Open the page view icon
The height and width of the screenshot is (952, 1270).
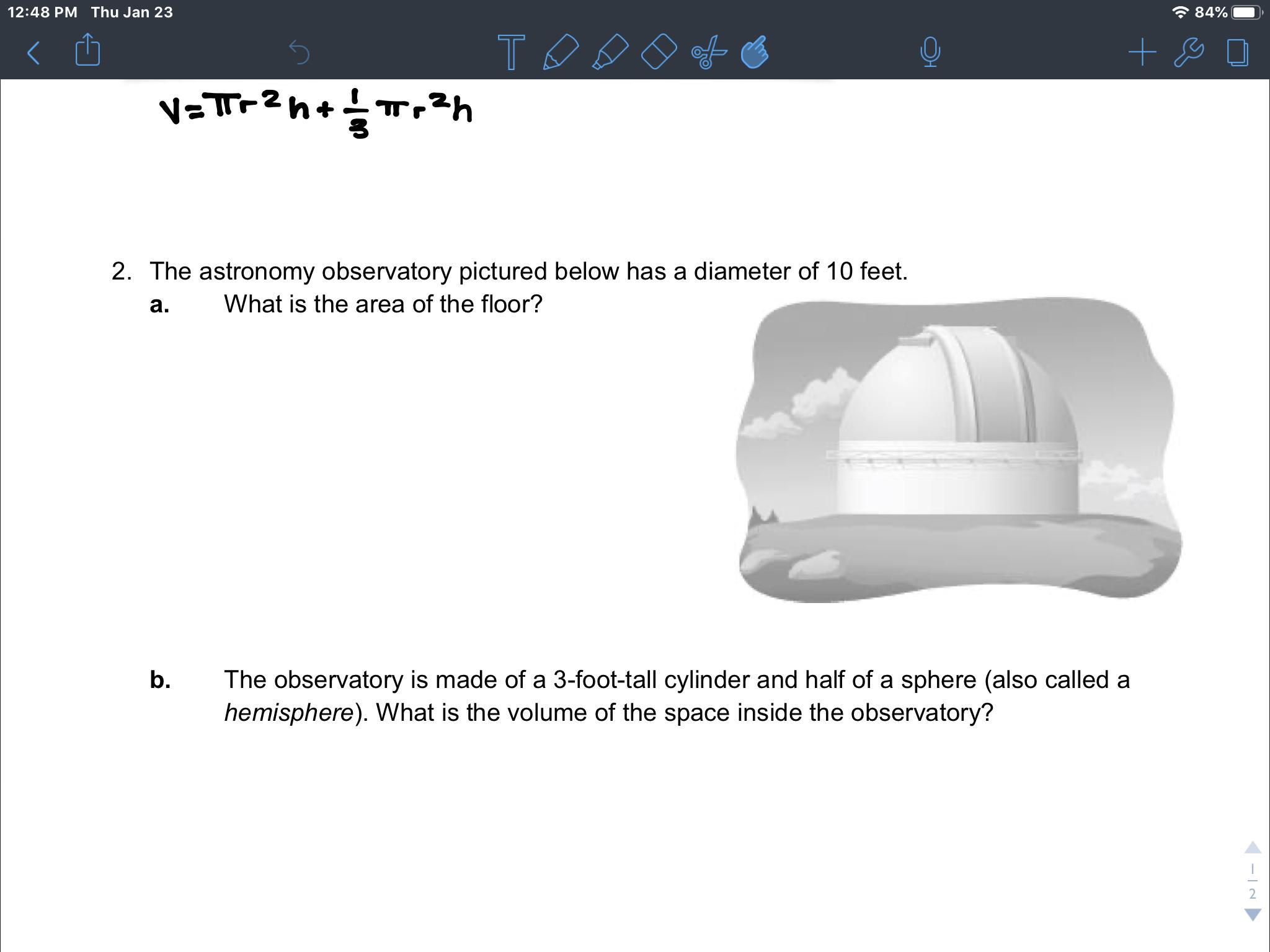[1237, 52]
